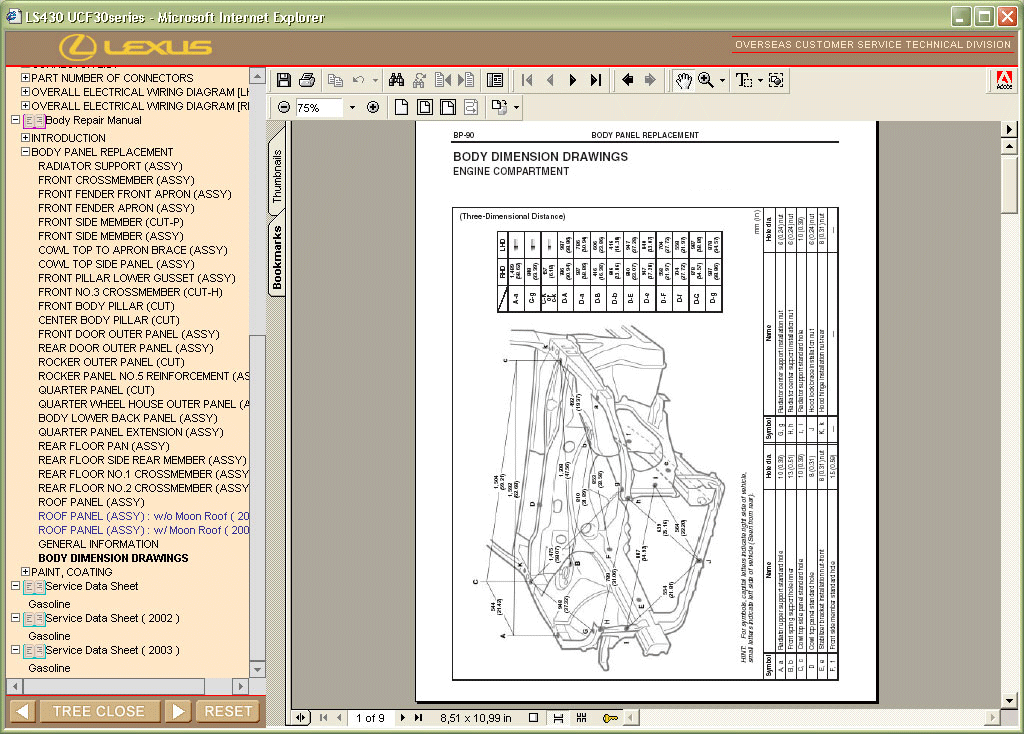Expand PART NUMBER OF CONNECTORS node

pyautogui.click(x=25, y=78)
